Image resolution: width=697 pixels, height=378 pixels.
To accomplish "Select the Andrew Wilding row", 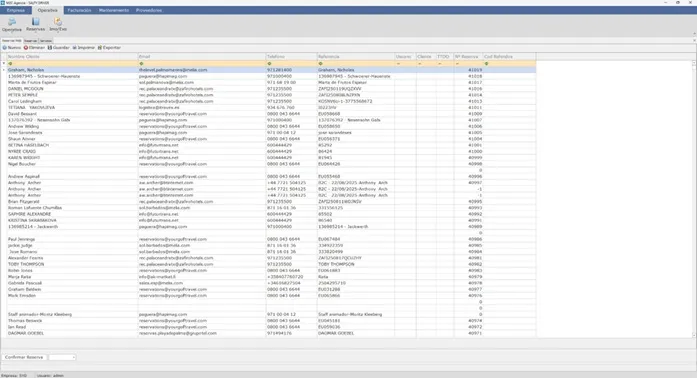I will coord(271,126).
